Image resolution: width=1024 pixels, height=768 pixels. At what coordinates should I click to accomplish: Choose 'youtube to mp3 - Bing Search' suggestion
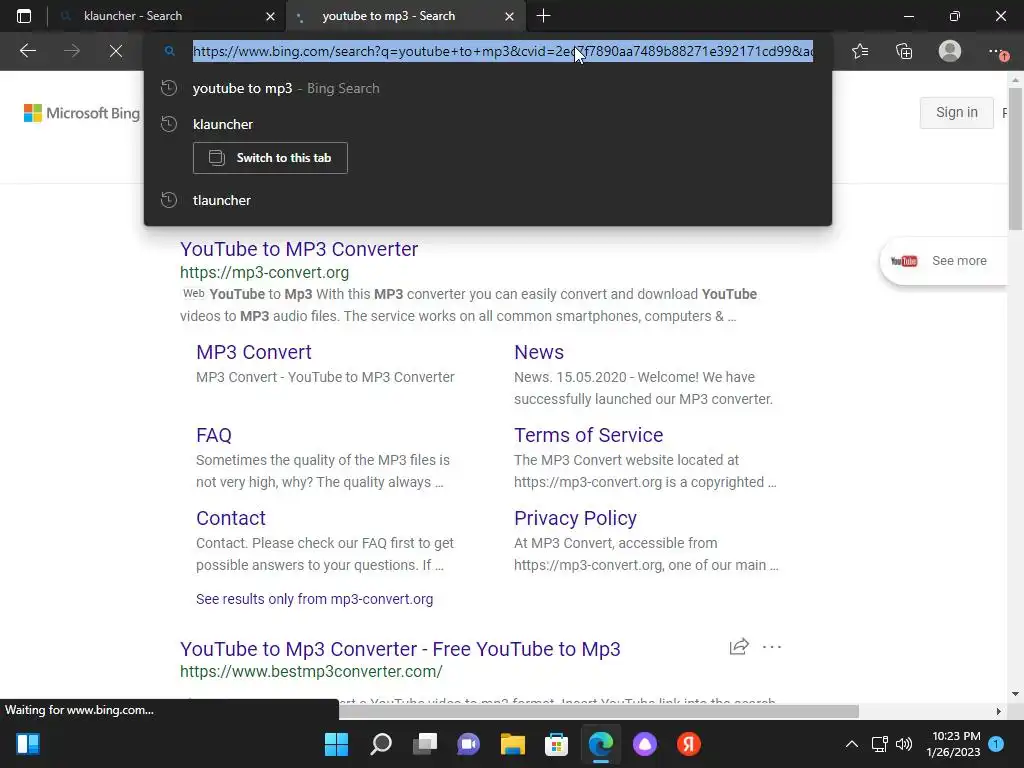tap(488, 88)
